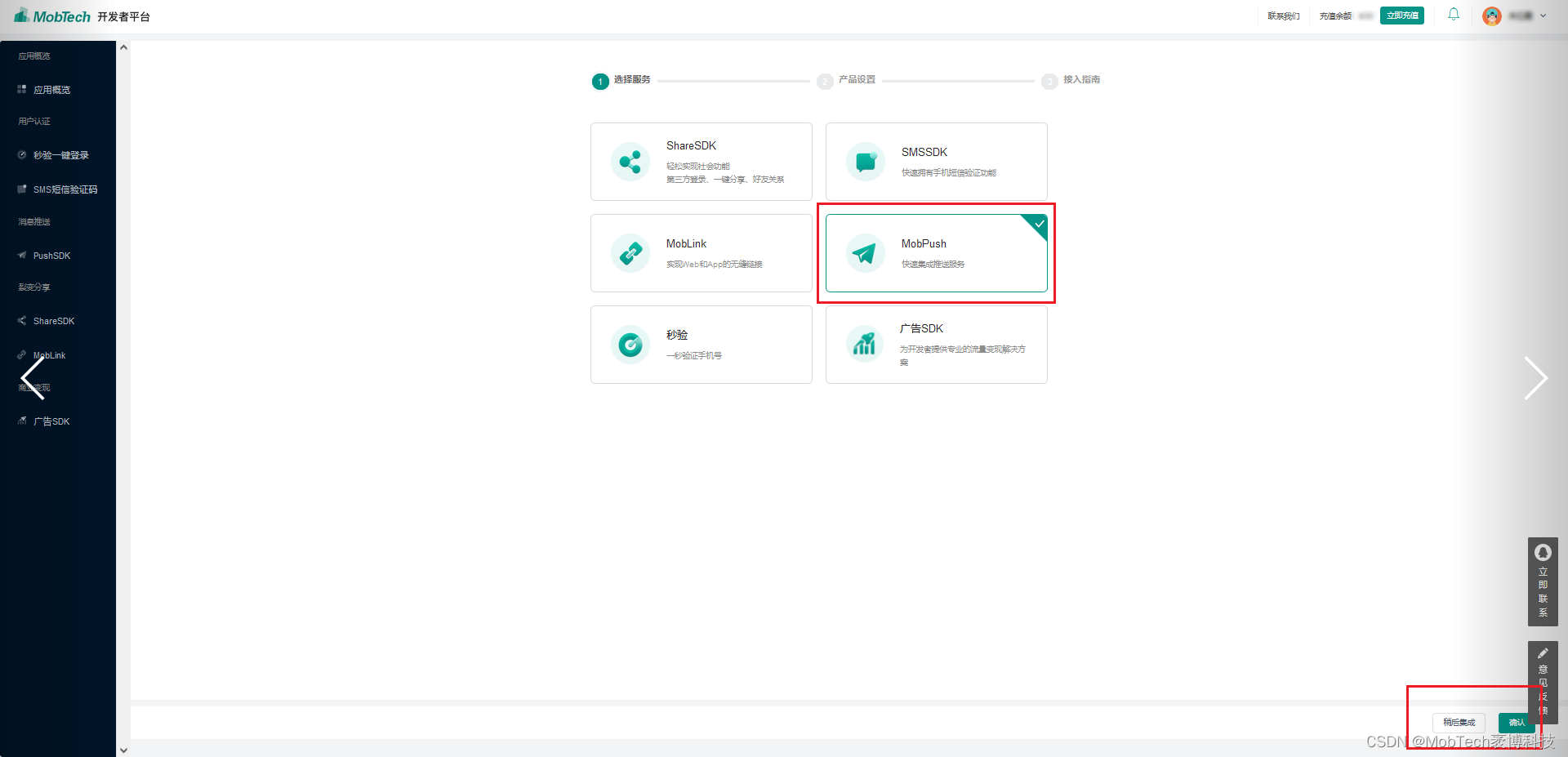1568x757 pixels.
Task: Select the MobLink service card
Action: [702, 253]
